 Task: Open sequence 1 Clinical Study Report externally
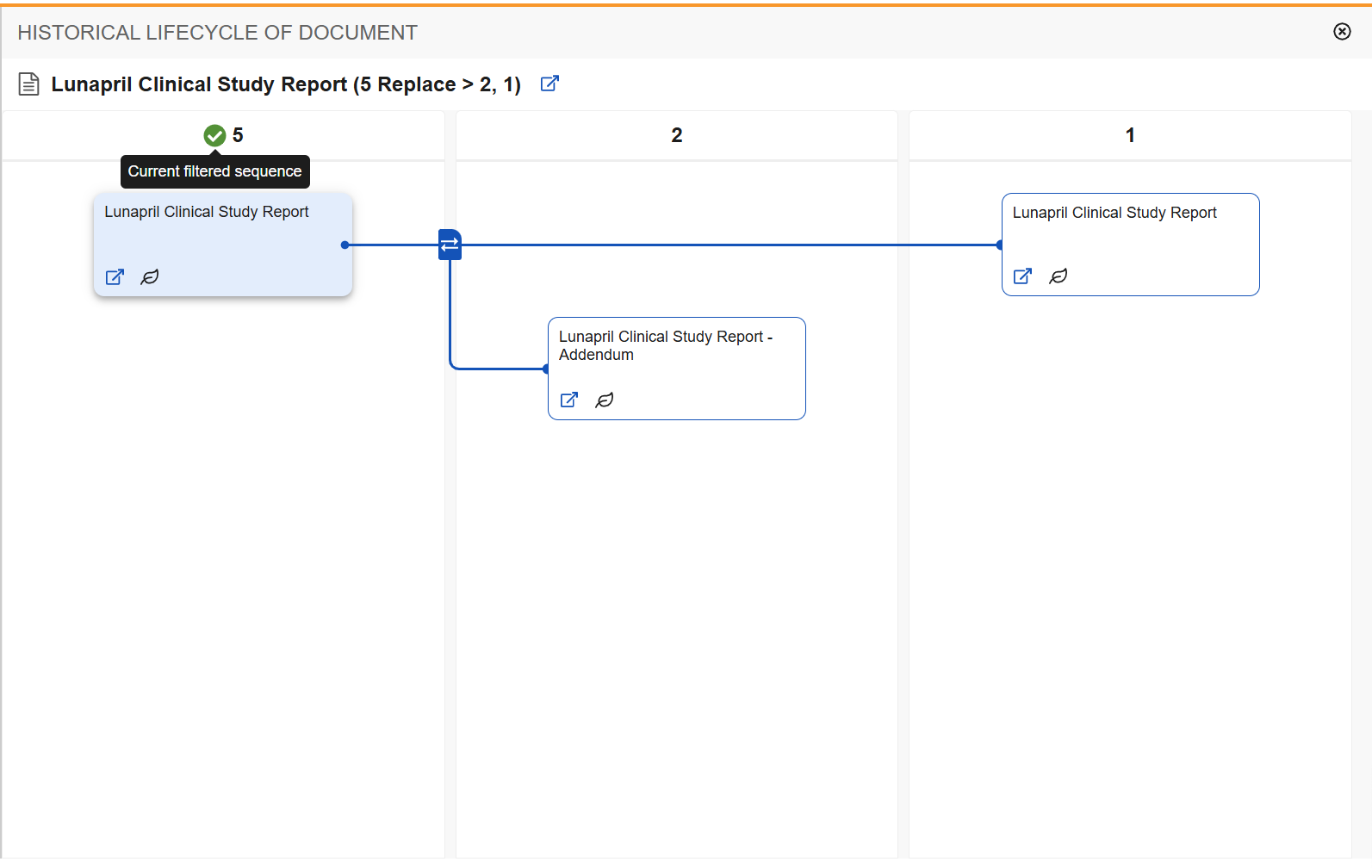[x=1022, y=276]
